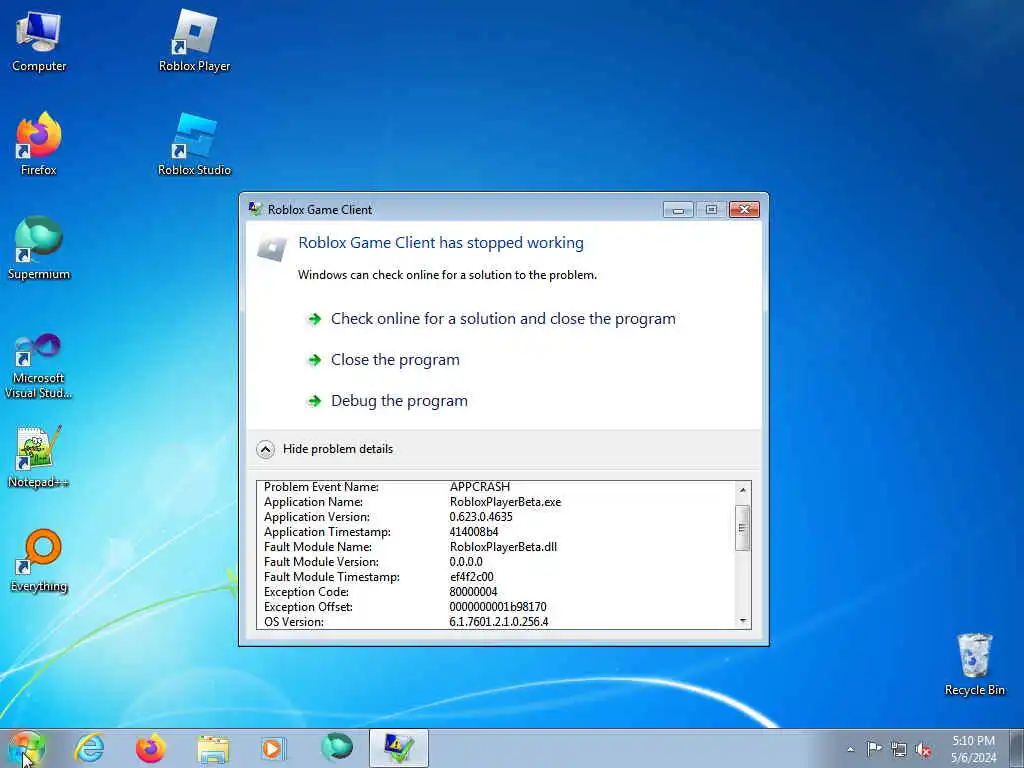
Task: Select the Firefox desktop shortcut
Action: click(x=39, y=144)
